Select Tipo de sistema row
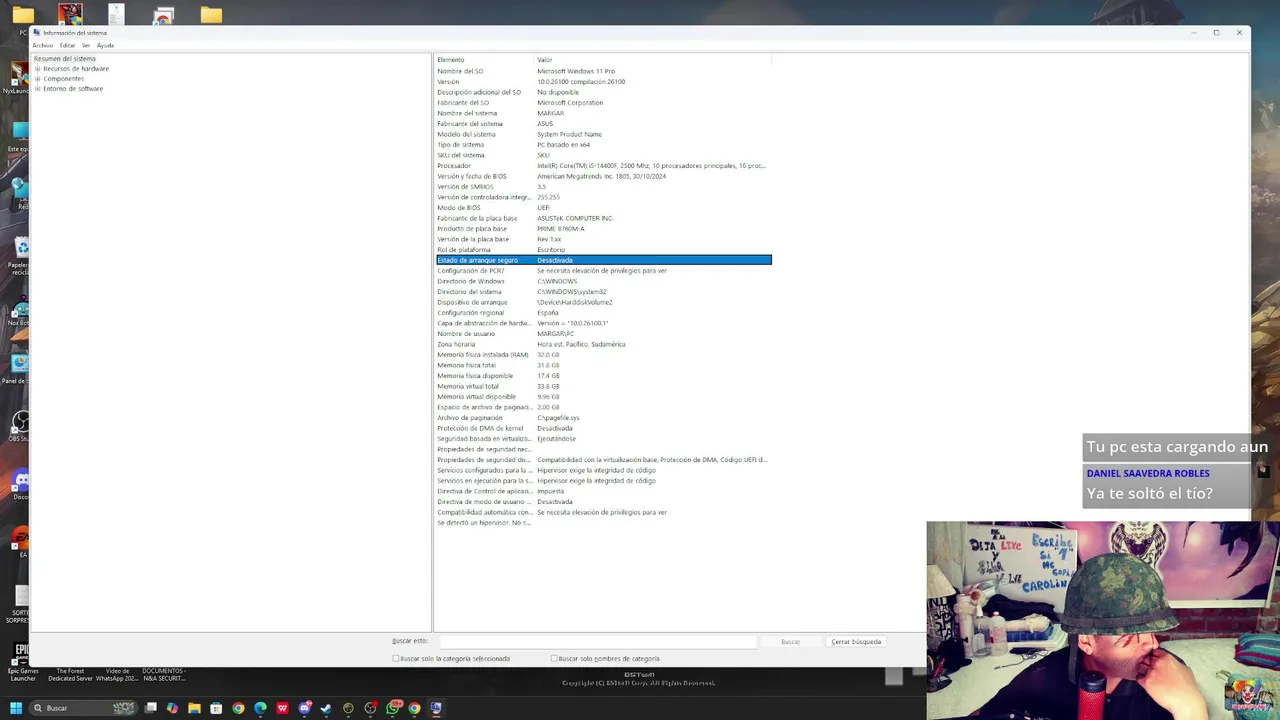The image size is (1280, 720). (604, 145)
